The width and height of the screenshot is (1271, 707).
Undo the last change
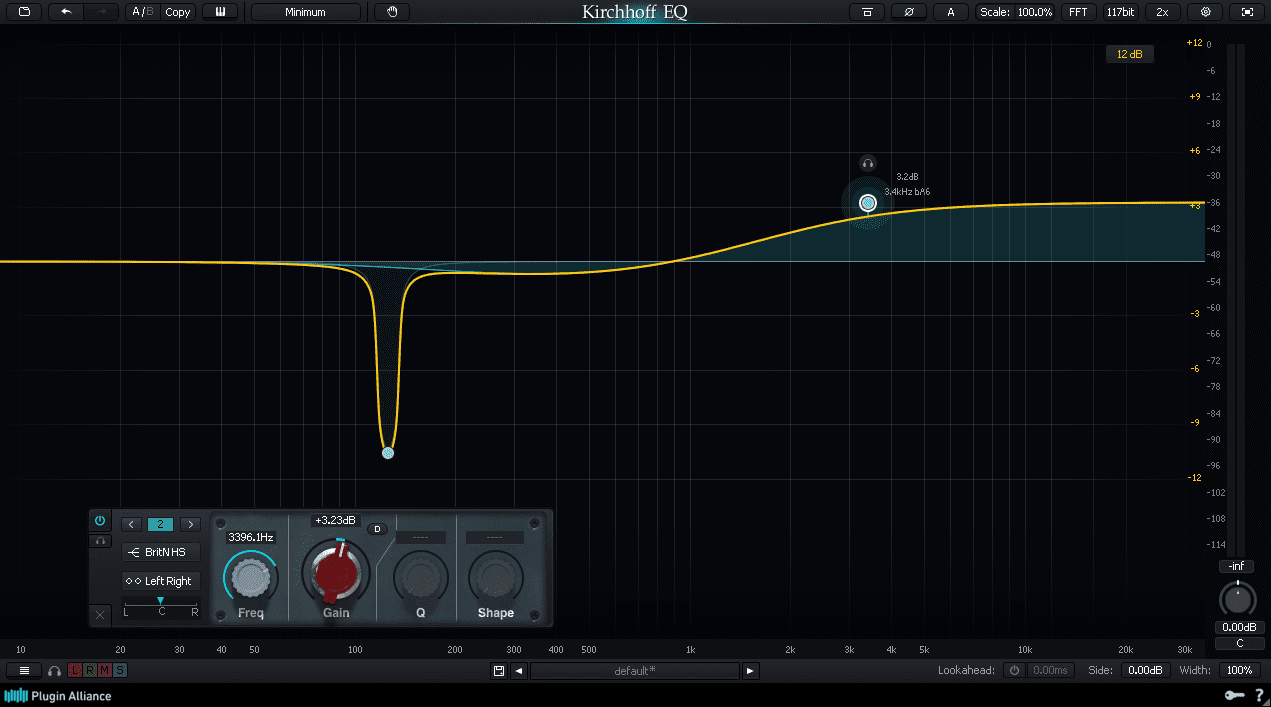tap(66, 12)
